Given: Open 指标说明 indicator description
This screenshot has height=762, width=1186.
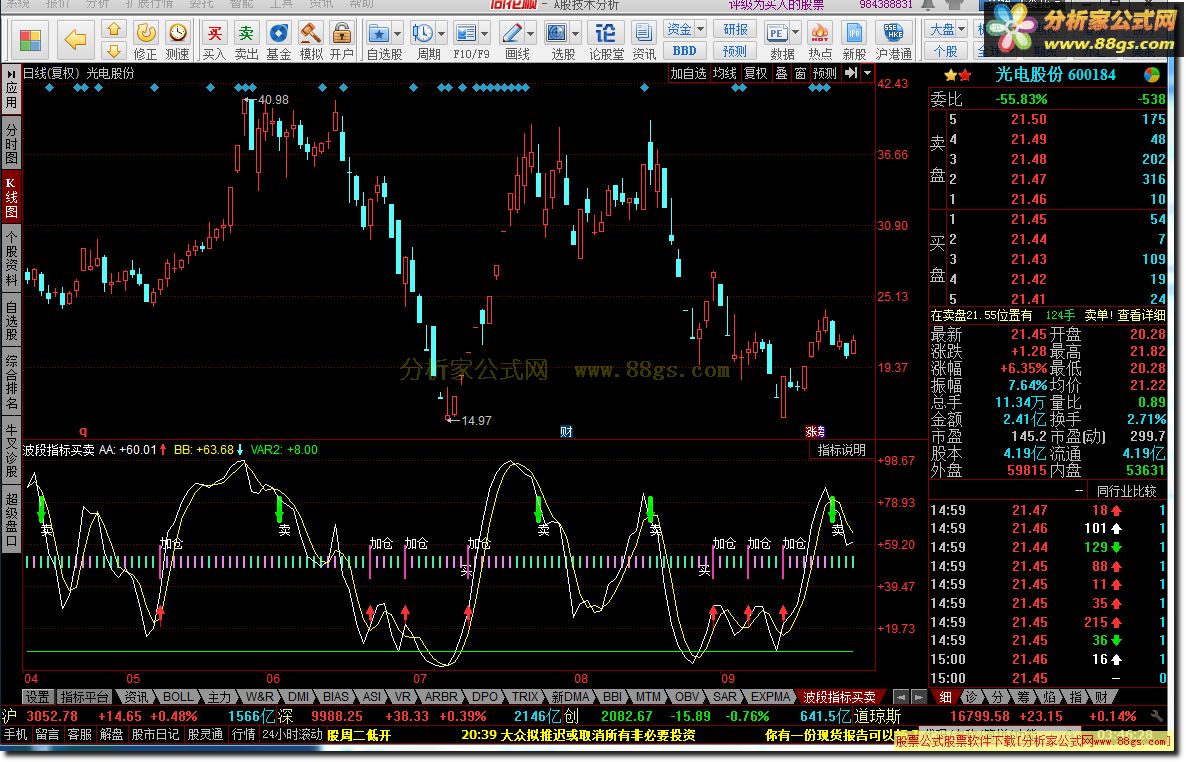Looking at the screenshot, I should pos(841,450).
